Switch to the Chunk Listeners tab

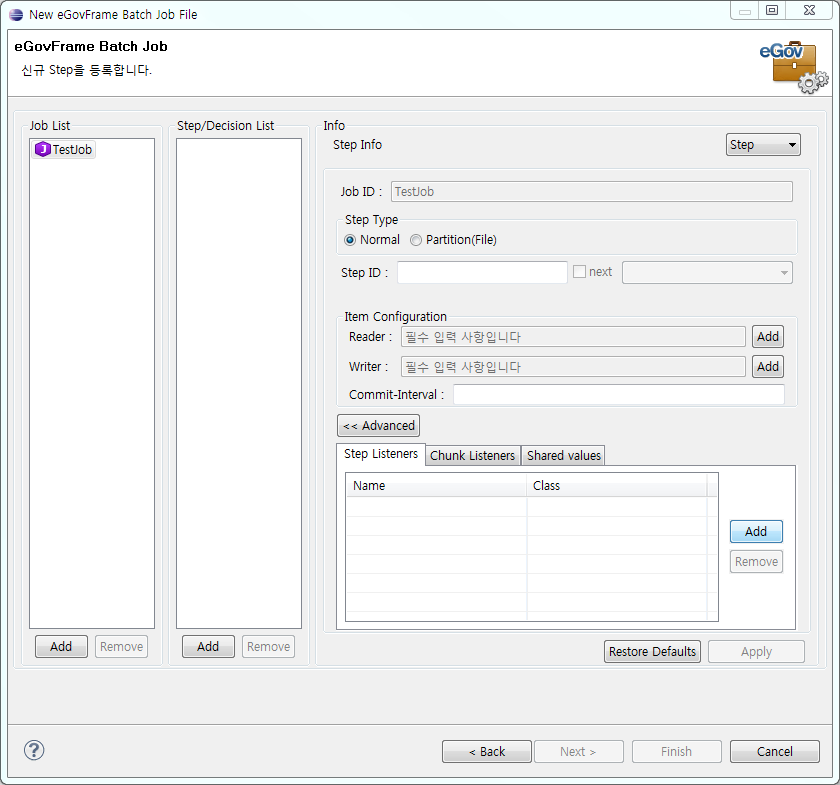pyautogui.click(x=472, y=455)
